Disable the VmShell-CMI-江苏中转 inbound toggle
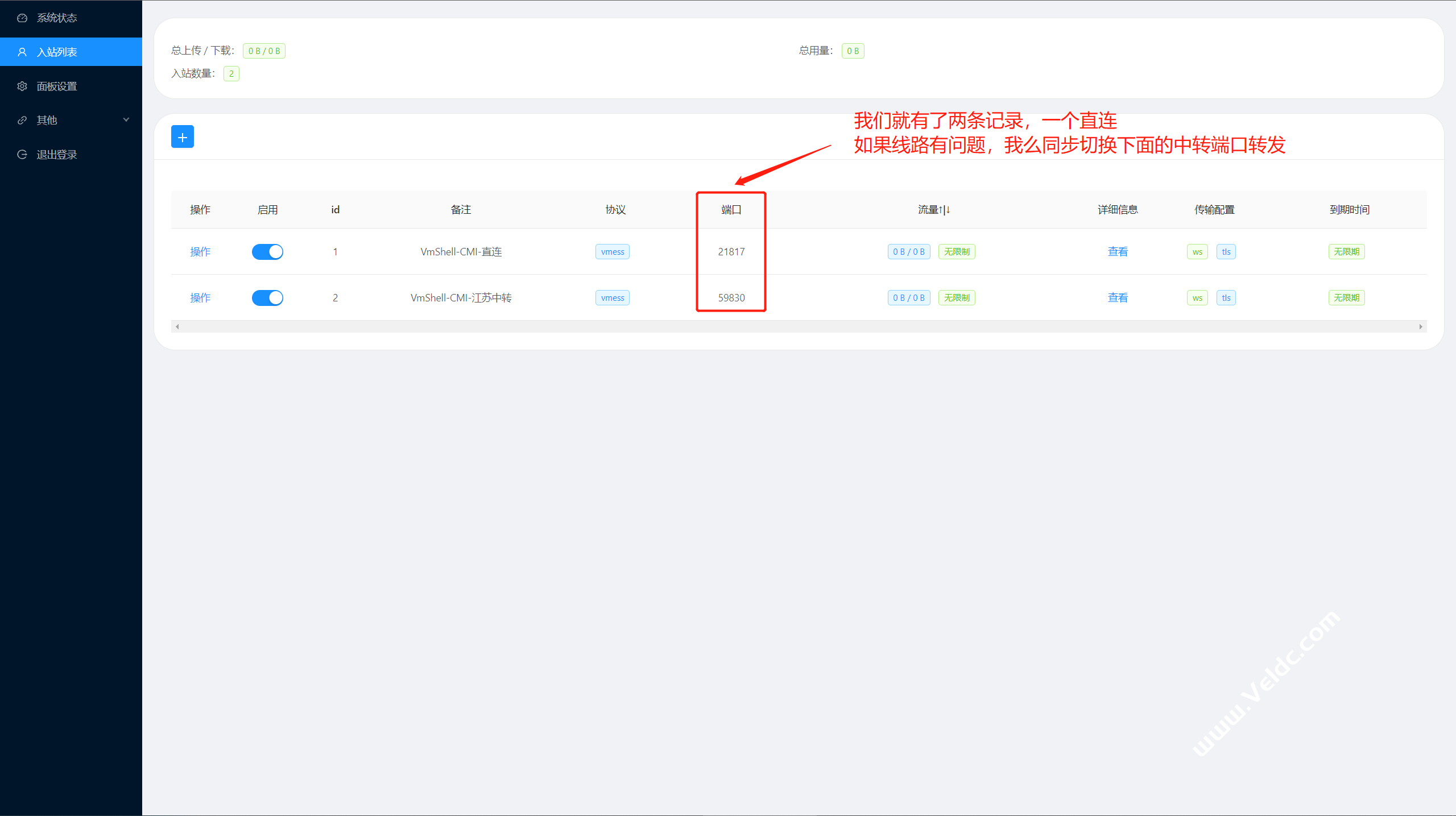The image size is (1456, 816). tap(267, 298)
